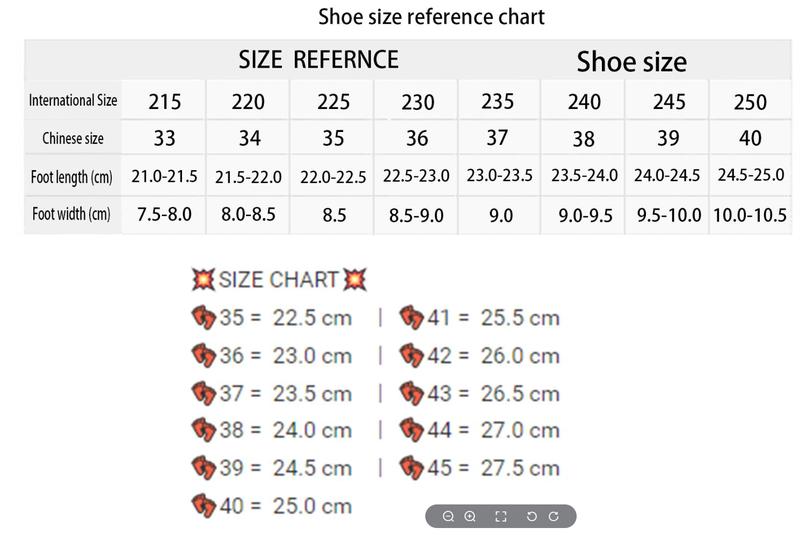Open fullscreen view from the image toolbar
The image size is (800, 535).
501,517
